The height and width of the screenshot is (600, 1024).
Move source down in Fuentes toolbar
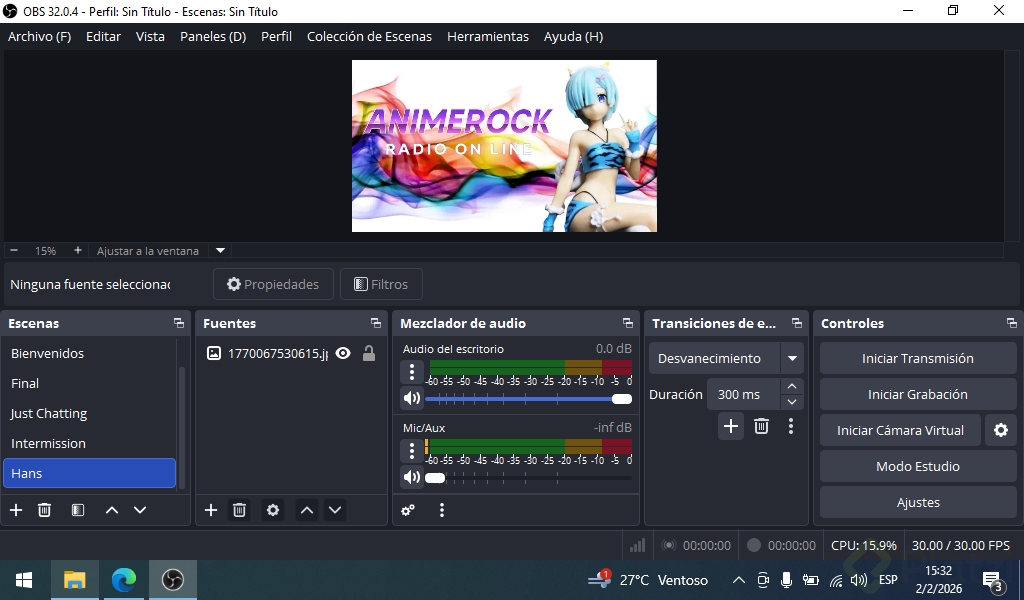[x=335, y=510]
